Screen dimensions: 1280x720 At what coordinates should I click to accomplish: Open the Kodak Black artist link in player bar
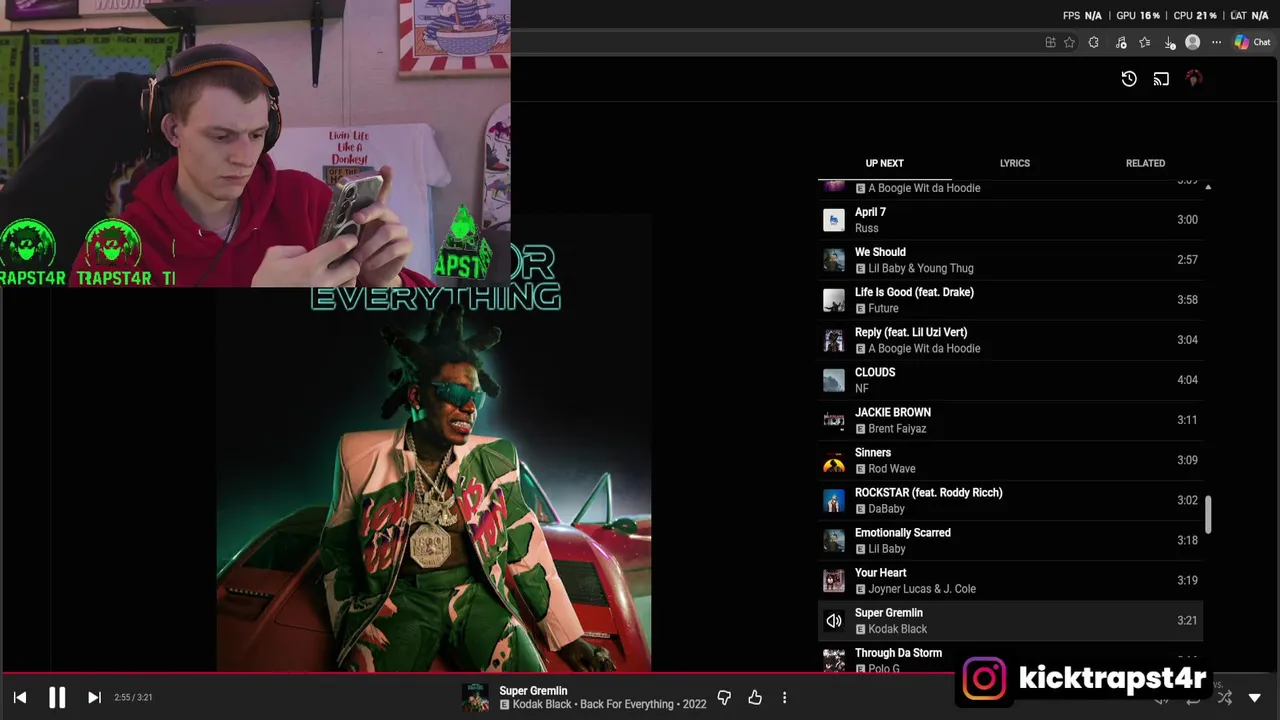click(543, 704)
